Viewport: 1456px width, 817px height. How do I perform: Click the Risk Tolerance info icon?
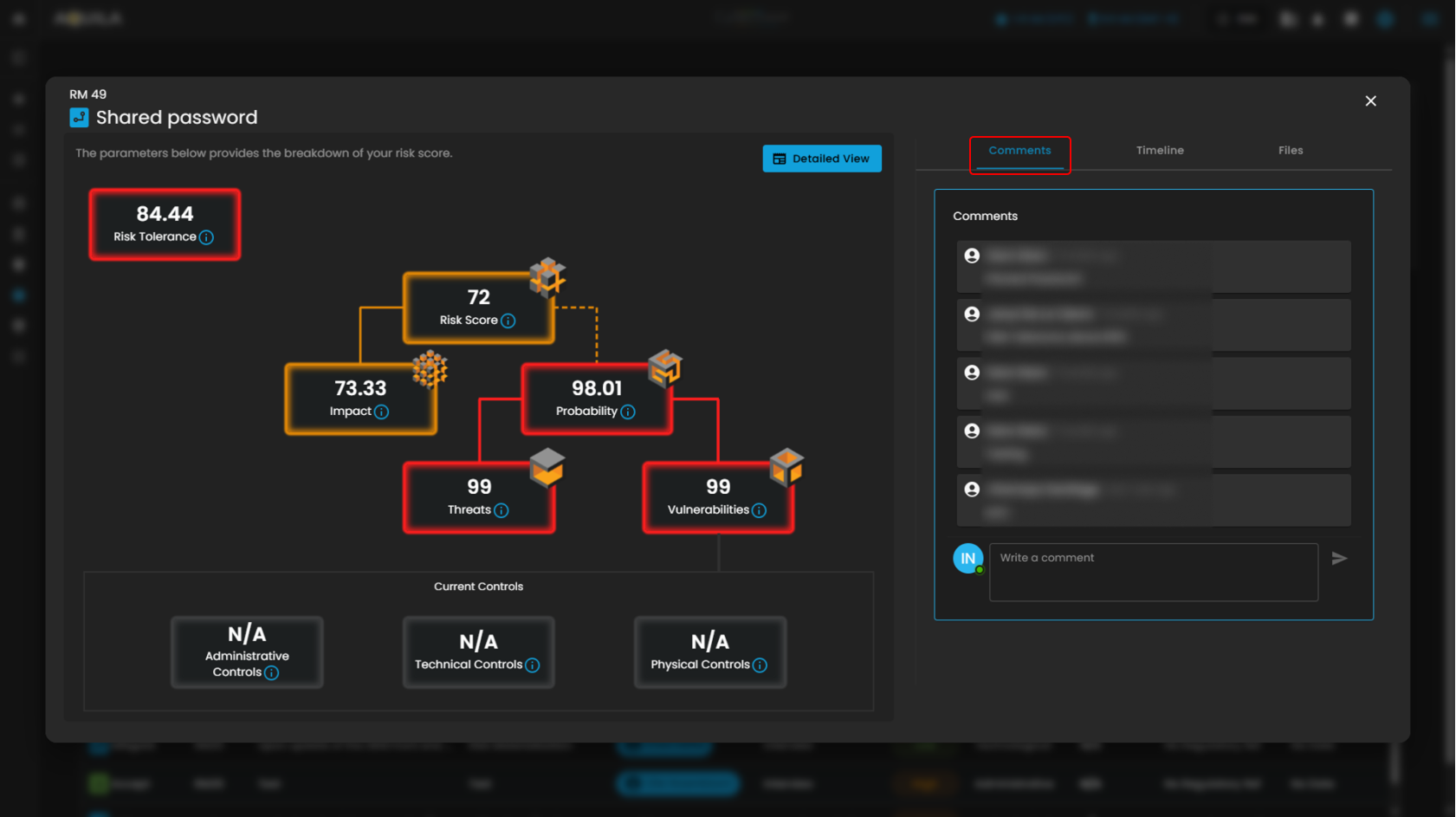pyautogui.click(x=206, y=237)
